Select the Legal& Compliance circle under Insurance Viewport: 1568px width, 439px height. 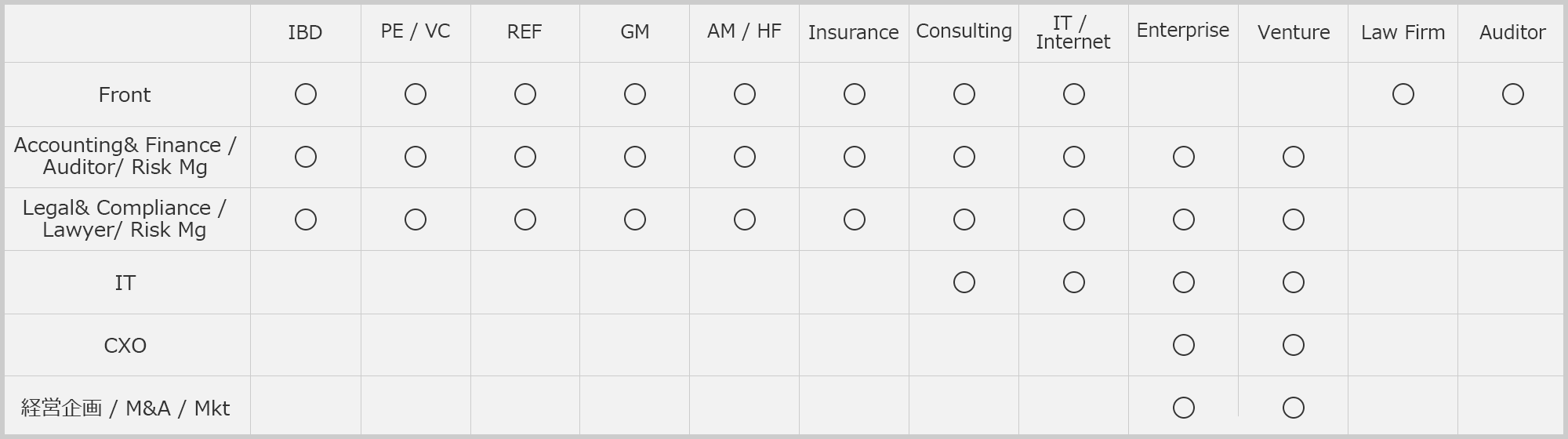click(855, 219)
